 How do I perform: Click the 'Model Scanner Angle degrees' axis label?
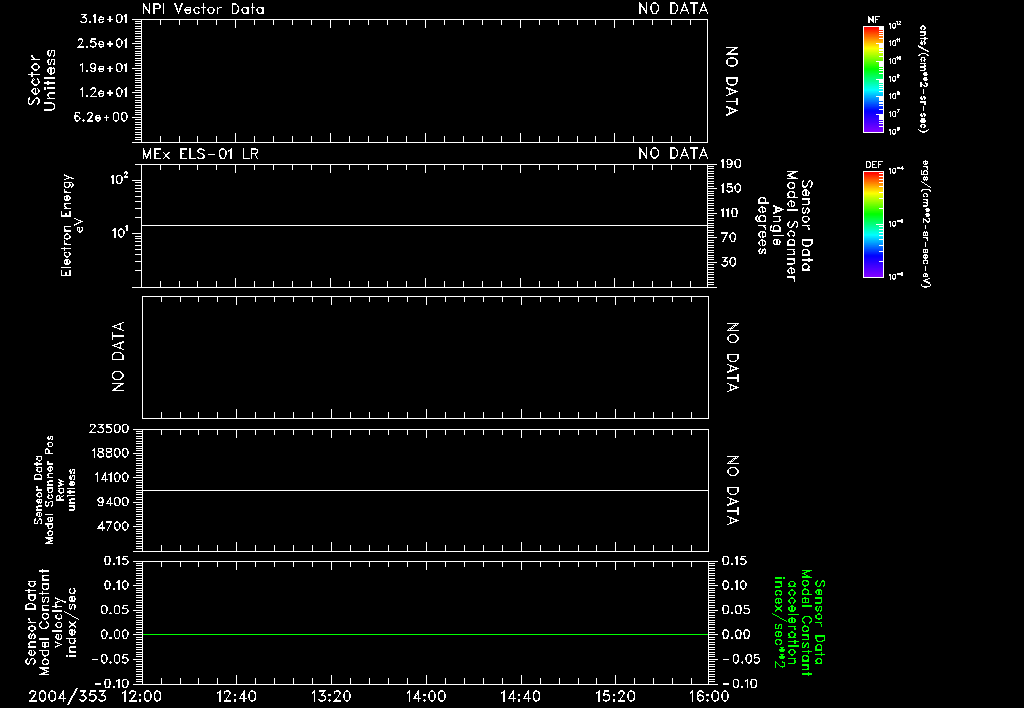coord(784,226)
